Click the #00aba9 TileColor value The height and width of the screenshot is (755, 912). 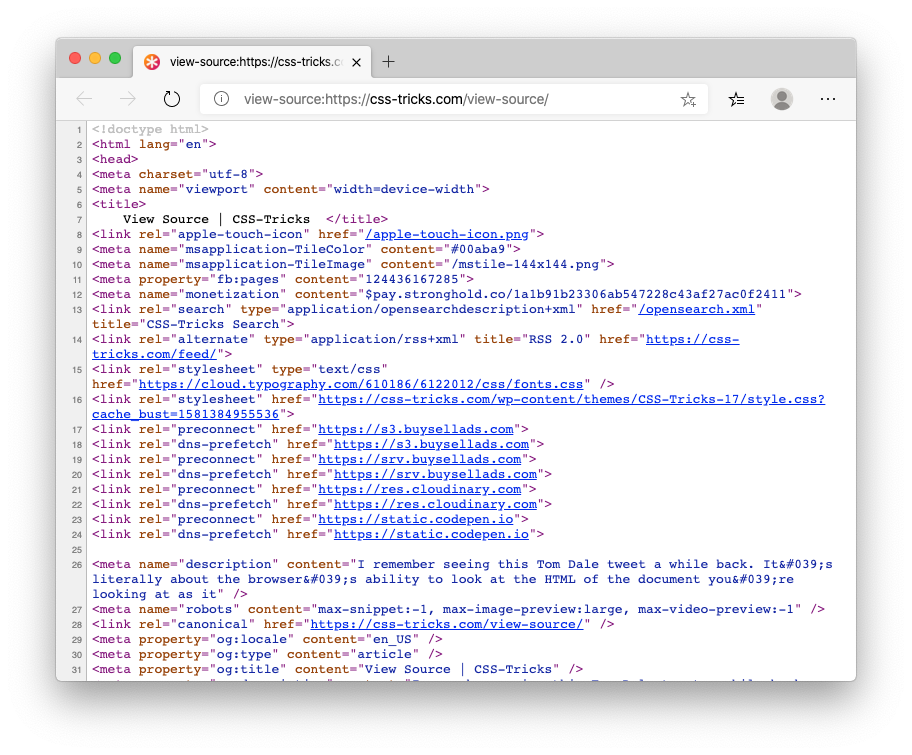coord(478,250)
